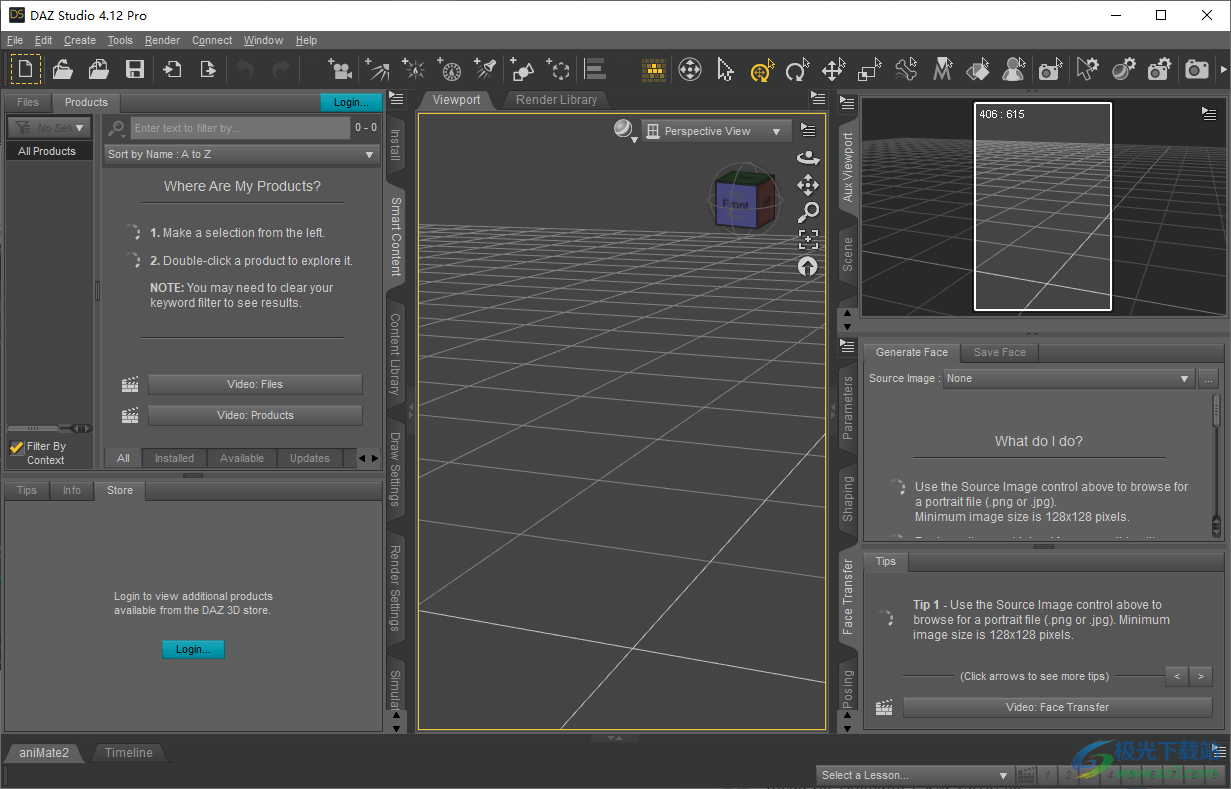Click the Login button in the Store panel
The height and width of the screenshot is (789, 1231).
pyautogui.click(x=193, y=649)
